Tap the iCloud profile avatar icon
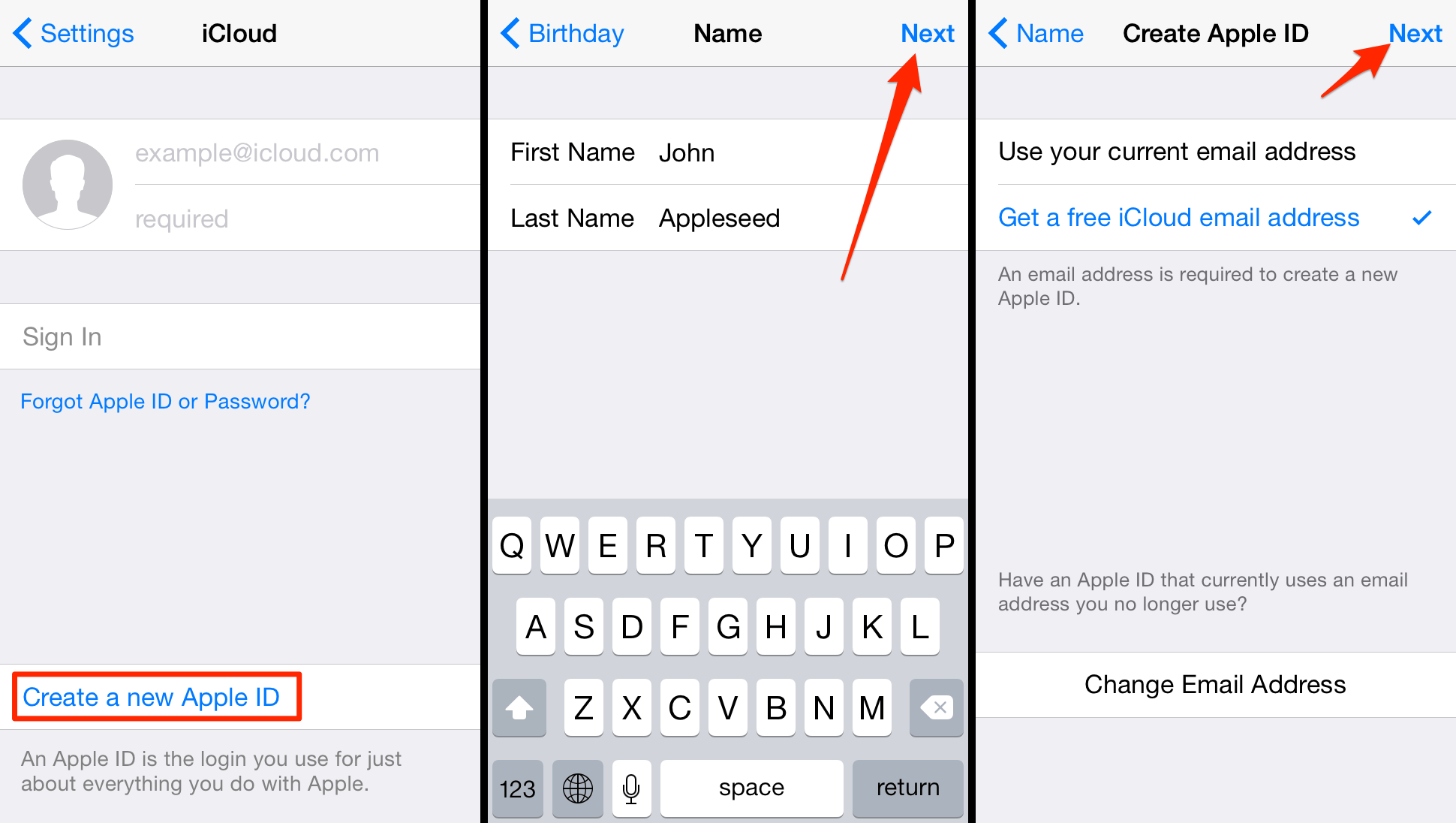Viewport: 1456px width, 823px height. [x=67, y=184]
